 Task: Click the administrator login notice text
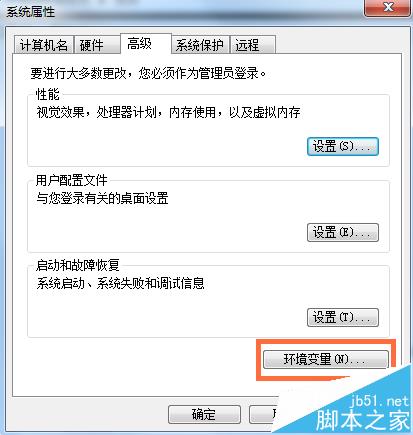pyautogui.click(x=148, y=73)
